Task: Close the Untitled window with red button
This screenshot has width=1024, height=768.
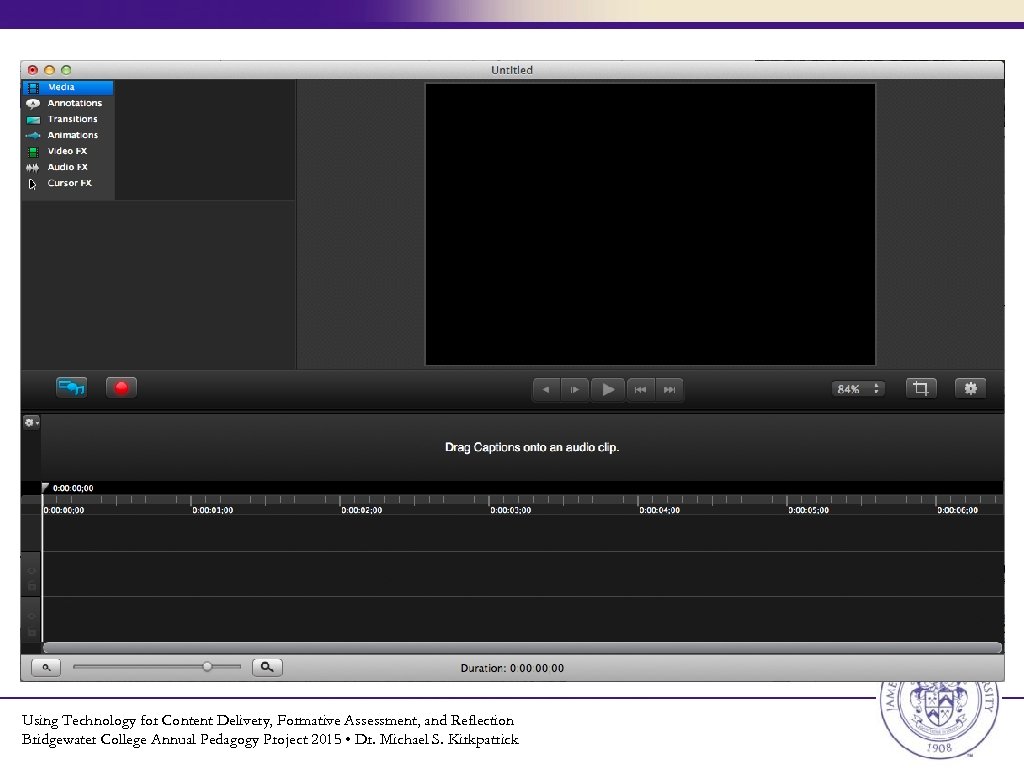Action: pyautogui.click(x=33, y=70)
